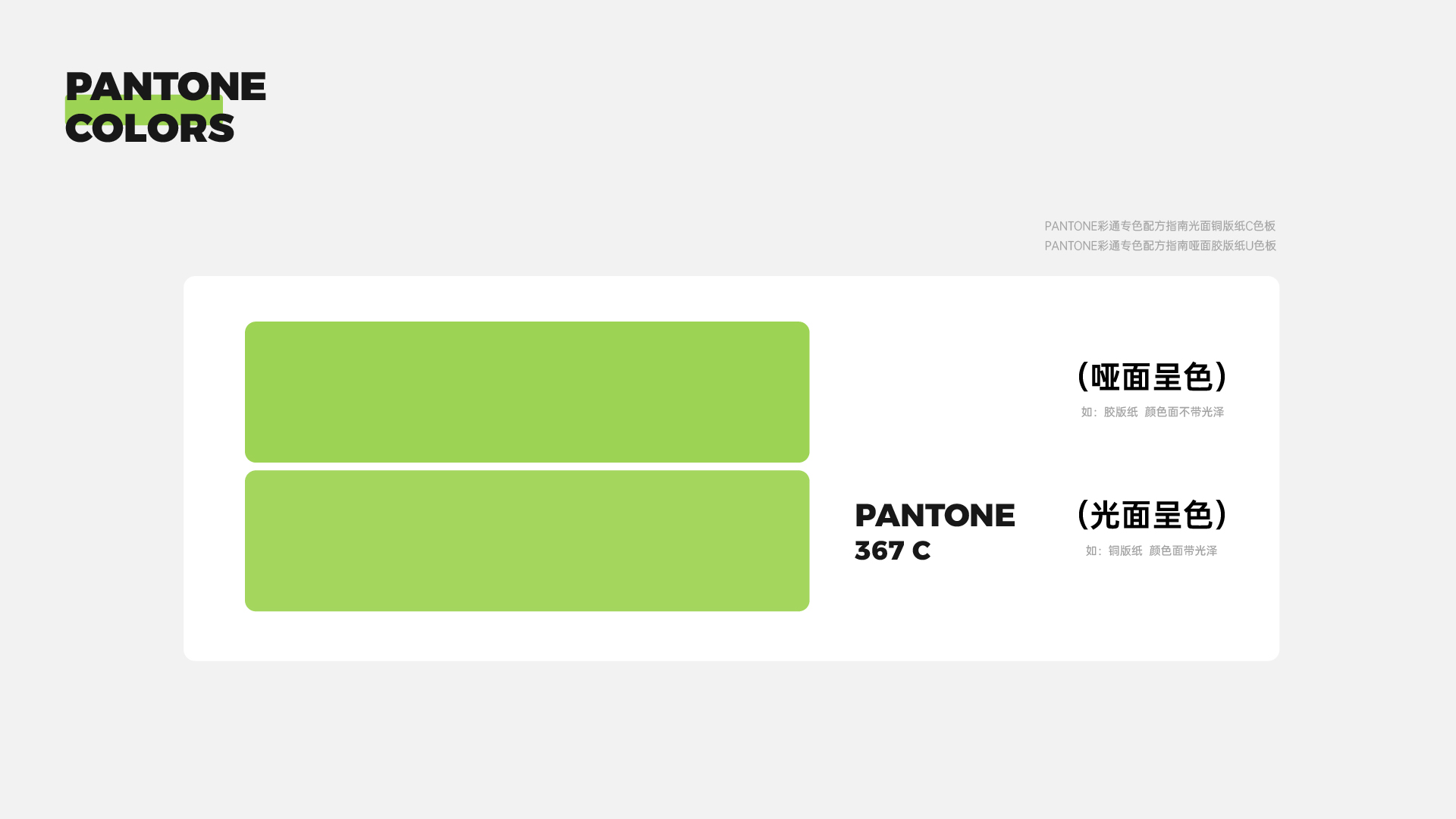Click the 如： prefix before 胶版纸
Viewport: 1456px width, 819px height.
pos(1089,412)
